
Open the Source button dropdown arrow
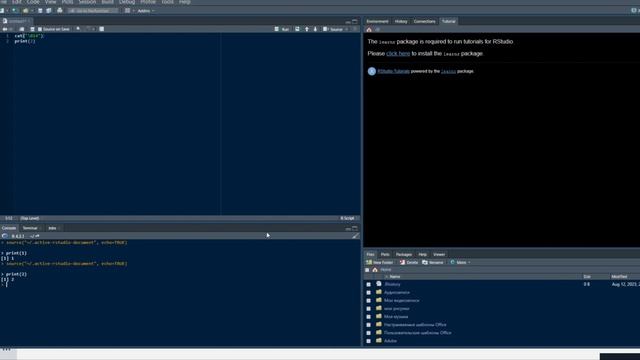347,29
